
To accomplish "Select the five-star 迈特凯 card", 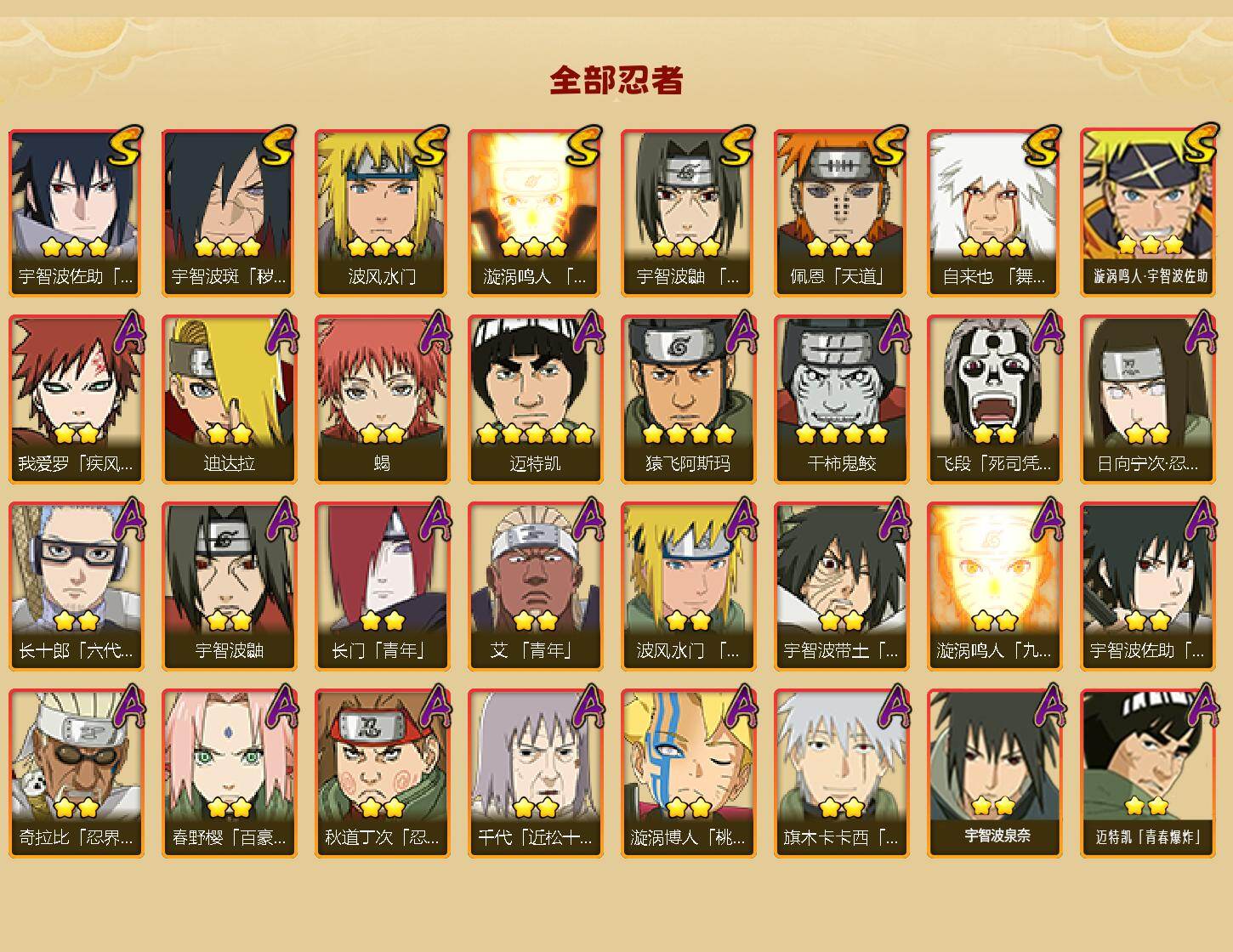I will [535, 399].
